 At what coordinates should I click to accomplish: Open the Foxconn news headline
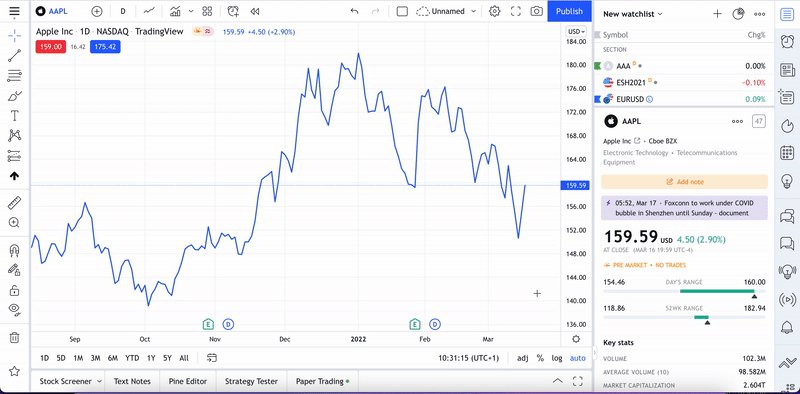(684, 208)
